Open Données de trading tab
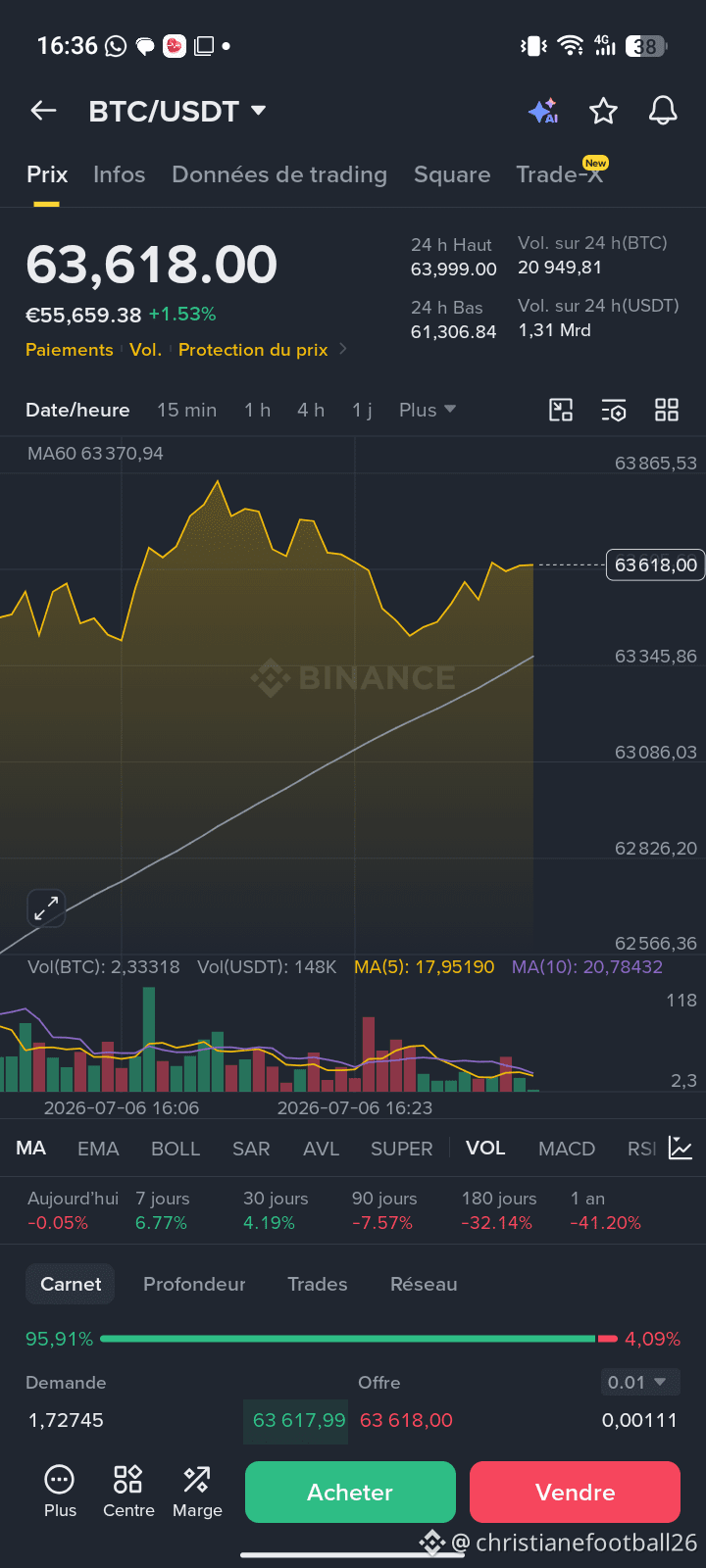706x1568 pixels. [279, 174]
